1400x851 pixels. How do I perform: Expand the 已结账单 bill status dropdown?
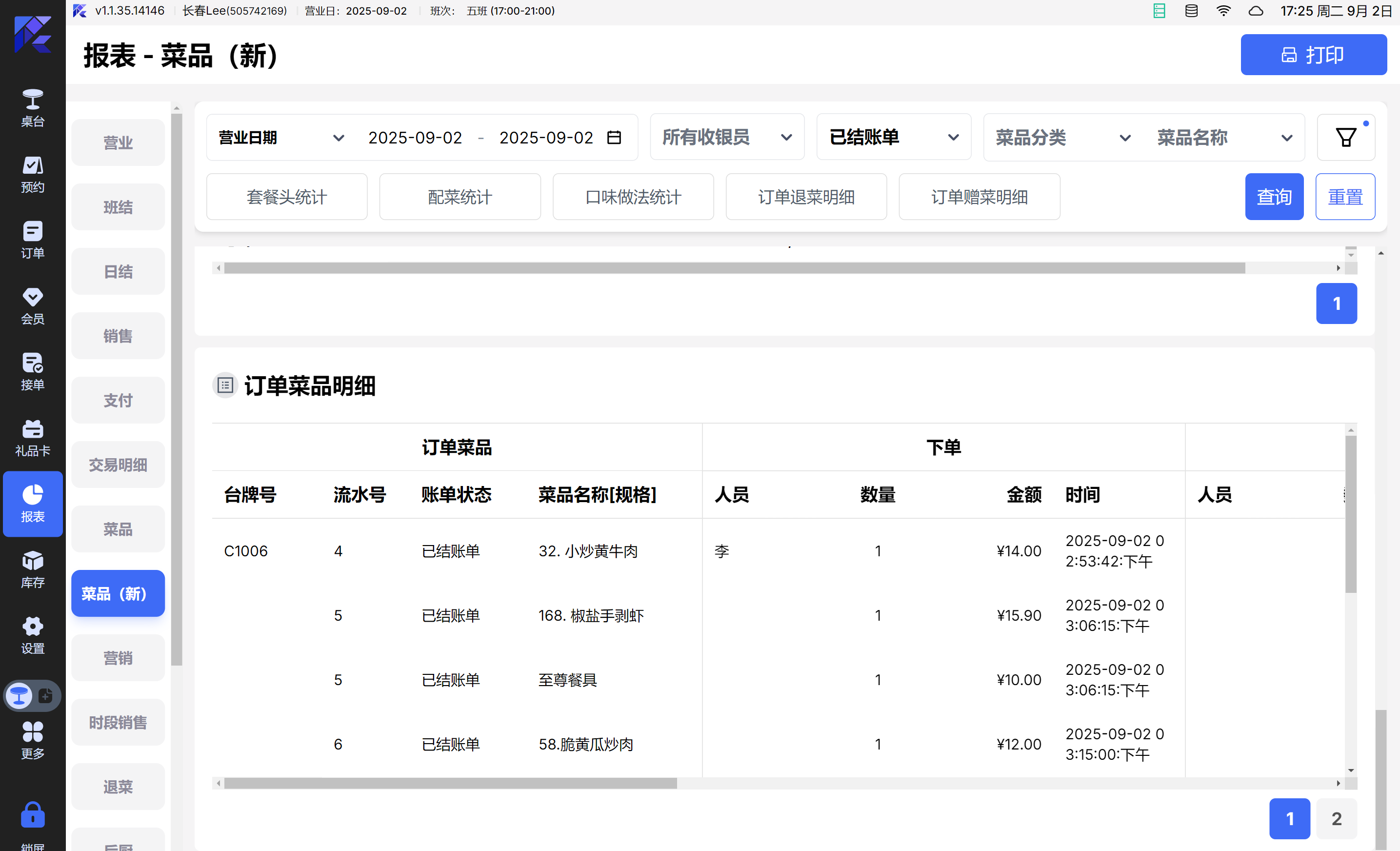point(893,137)
